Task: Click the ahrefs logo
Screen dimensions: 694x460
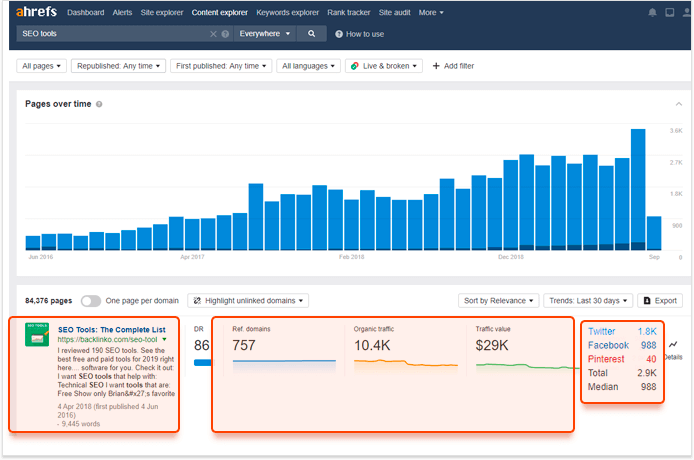Action: coord(36,12)
